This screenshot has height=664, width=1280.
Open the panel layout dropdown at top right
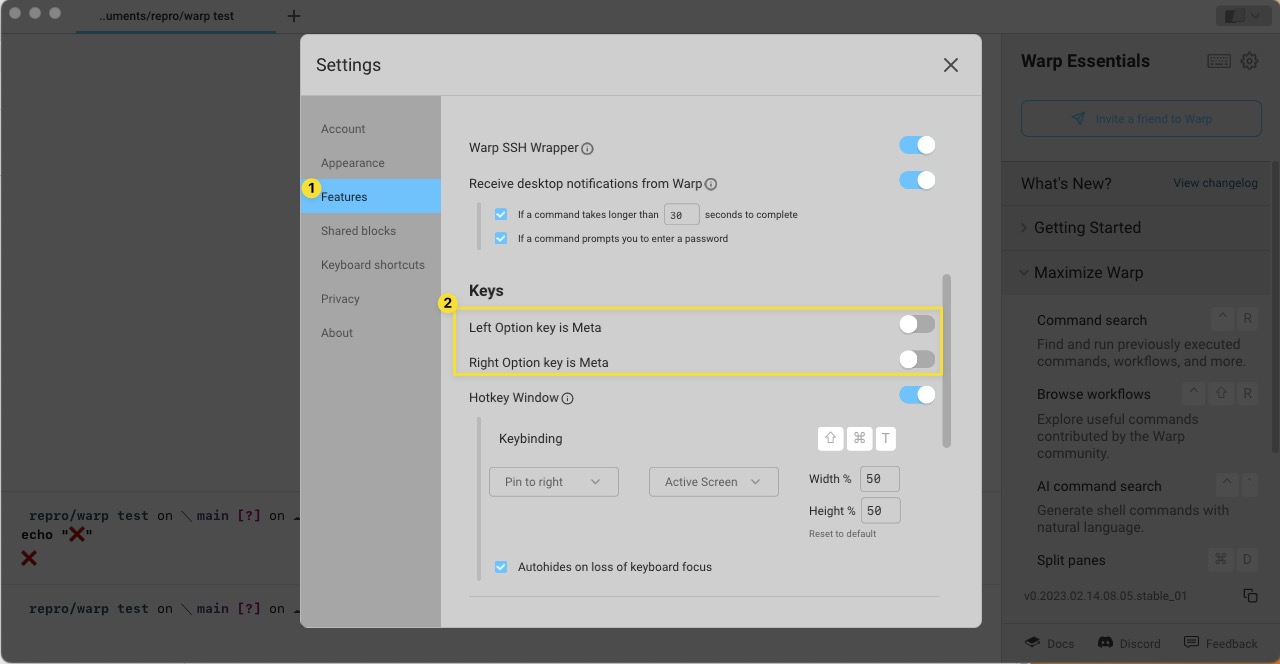(1241, 16)
